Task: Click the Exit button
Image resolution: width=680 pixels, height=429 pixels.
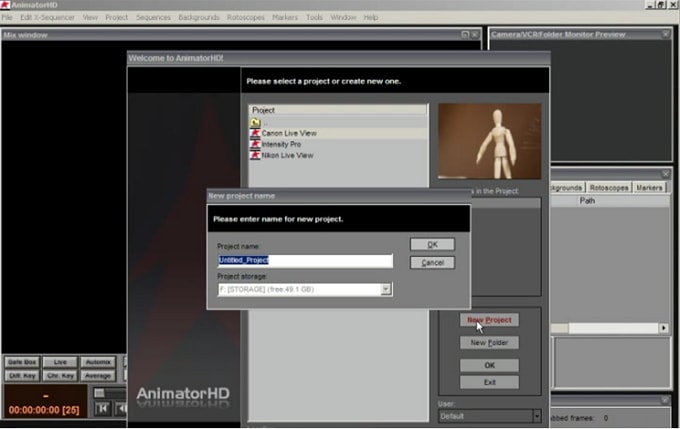Action: point(489,382)
